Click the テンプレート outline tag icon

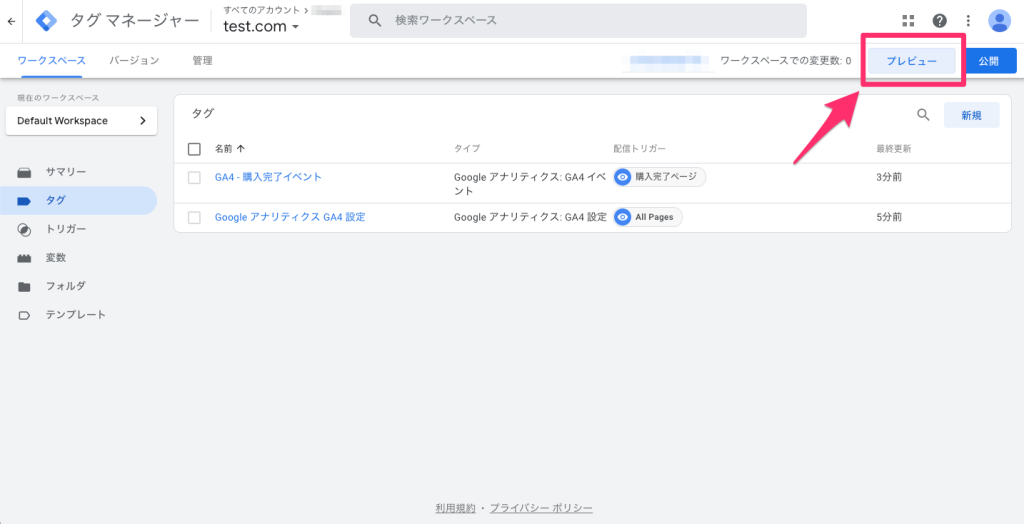coord(24,315)
